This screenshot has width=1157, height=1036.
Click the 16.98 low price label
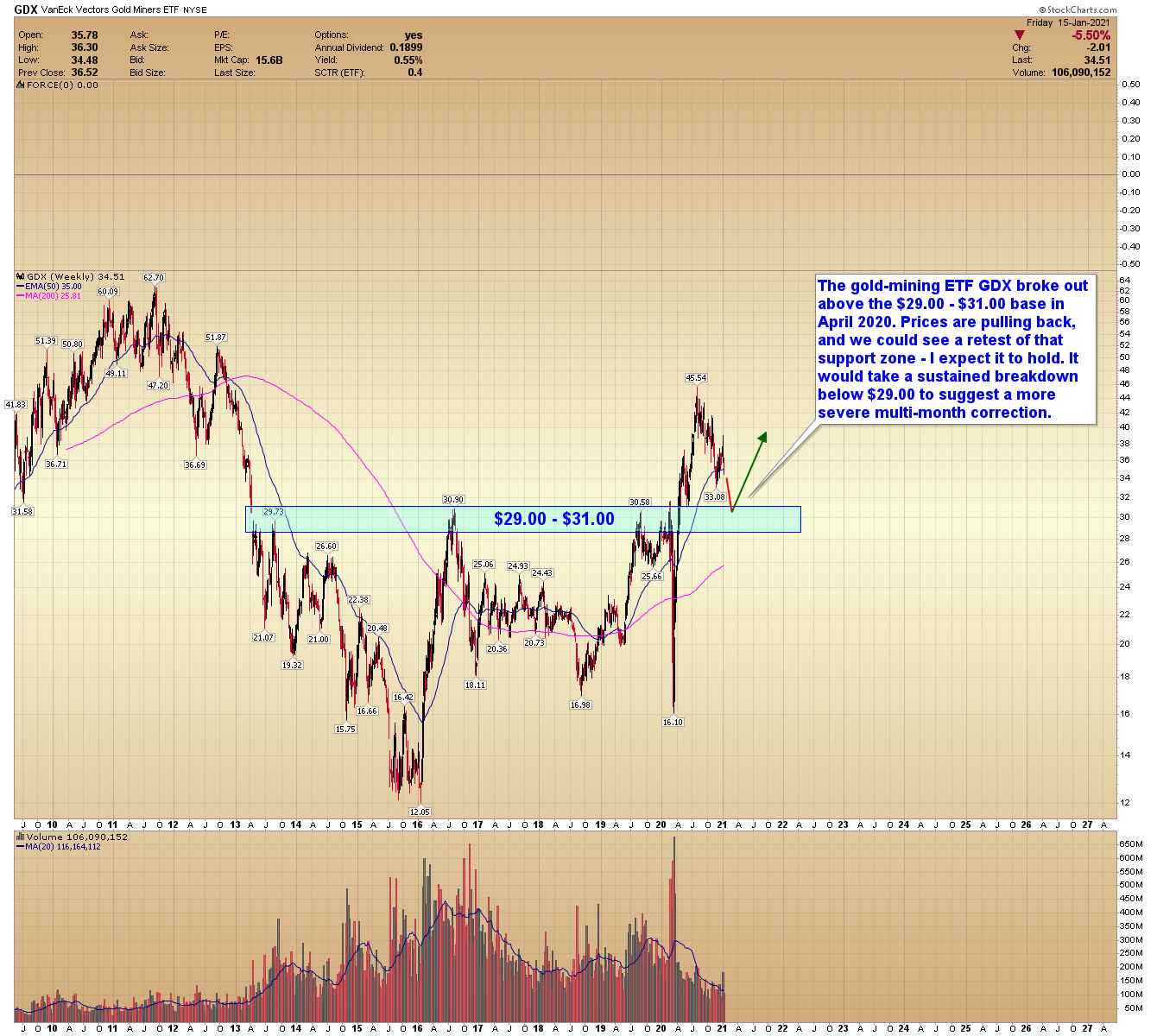coord(580,704)
